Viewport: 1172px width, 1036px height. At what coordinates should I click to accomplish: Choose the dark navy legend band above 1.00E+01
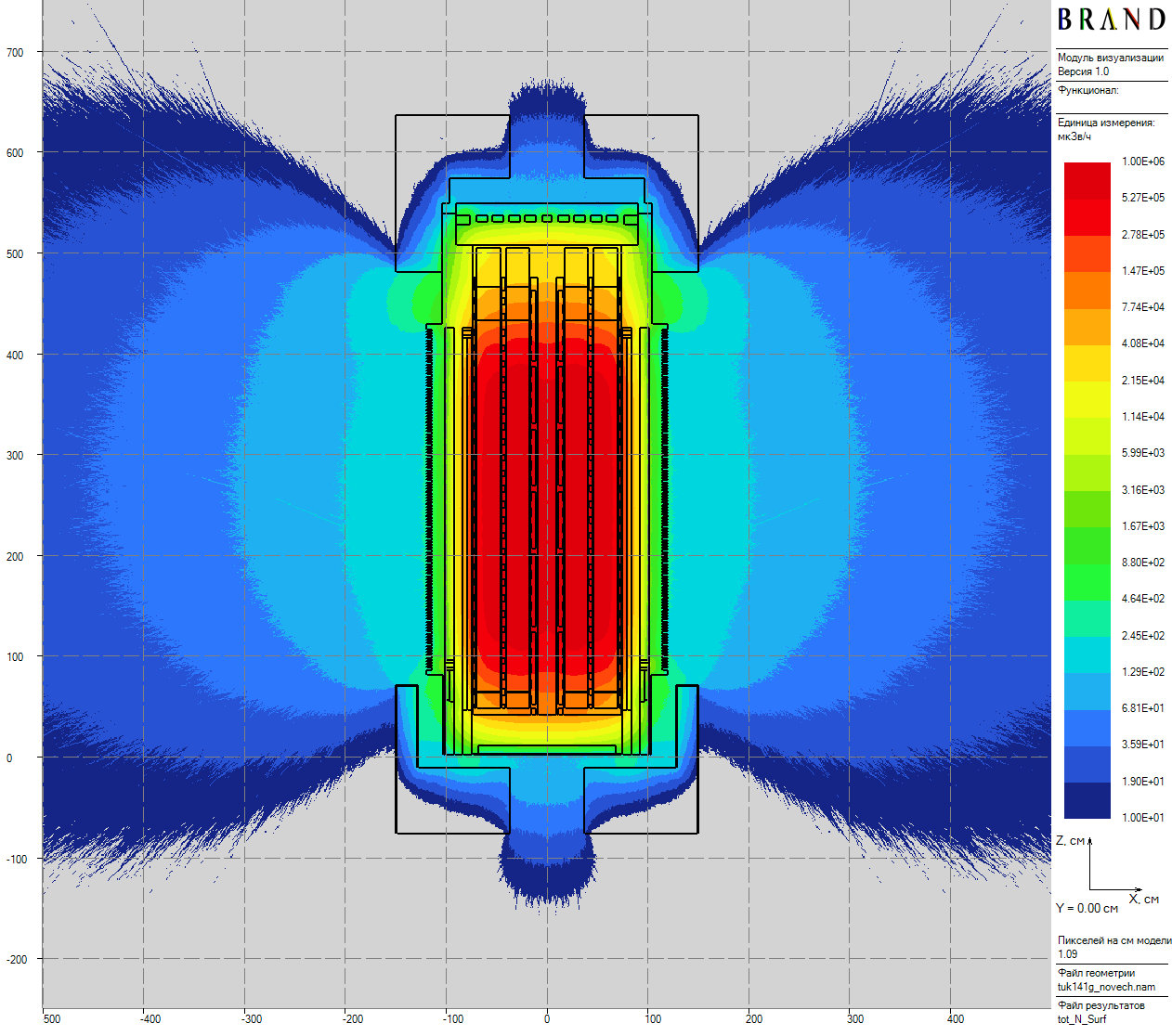pyautogui.click(x=1087, y=800)
